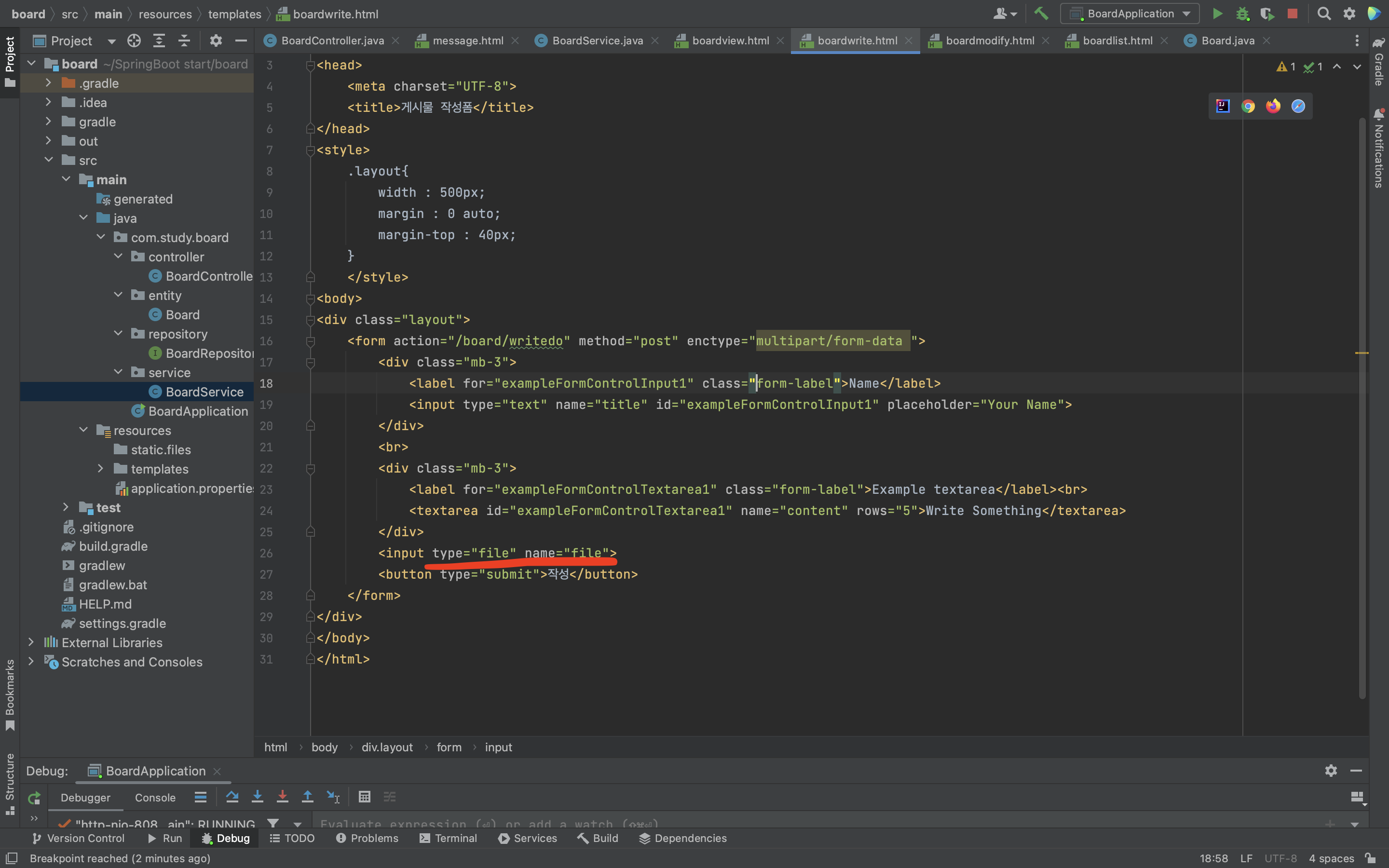Expand the templates folder

pyautogui.click(x=100, y=468)
